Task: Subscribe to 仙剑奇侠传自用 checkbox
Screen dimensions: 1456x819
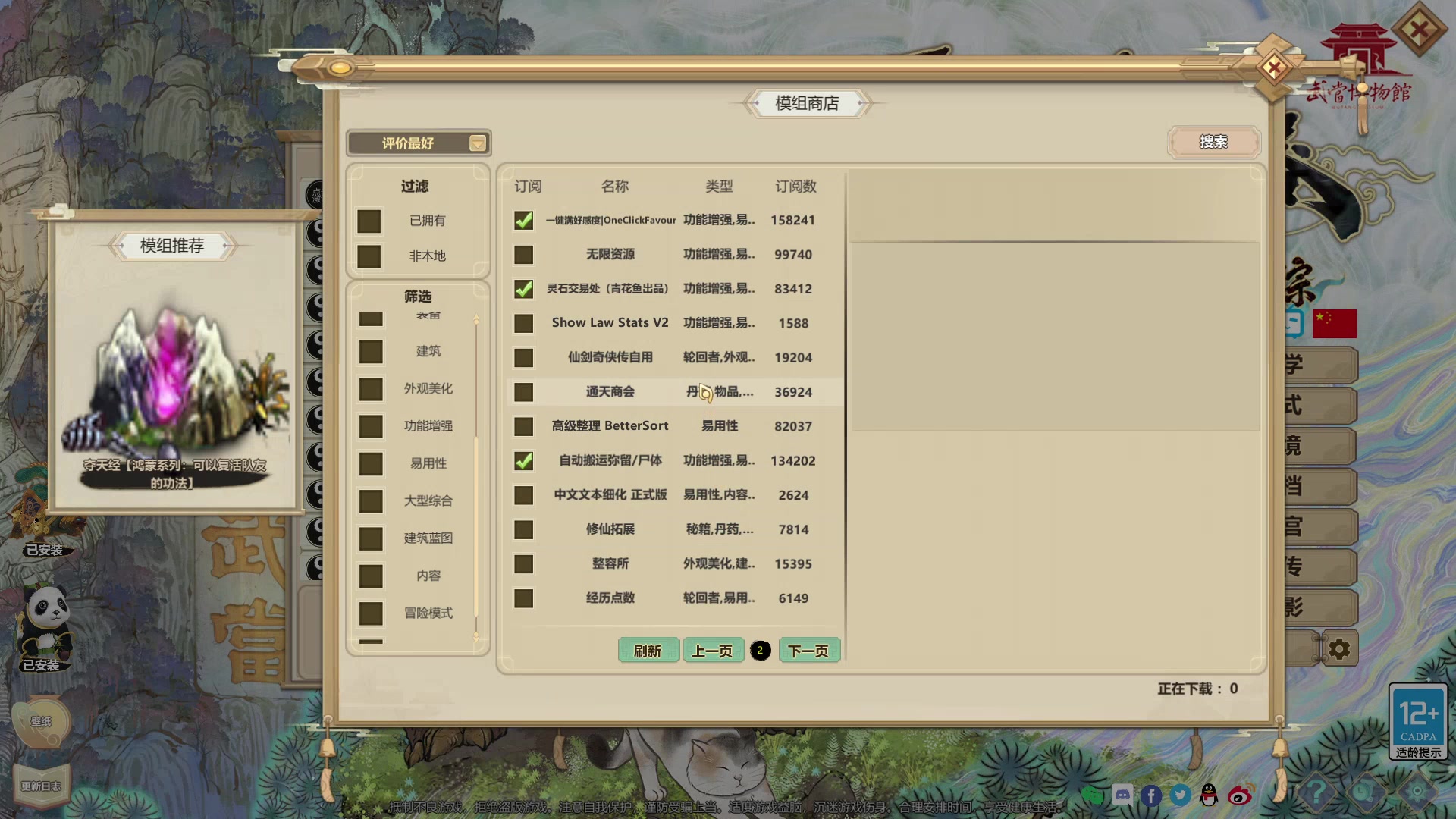Action: pos(523,357)
